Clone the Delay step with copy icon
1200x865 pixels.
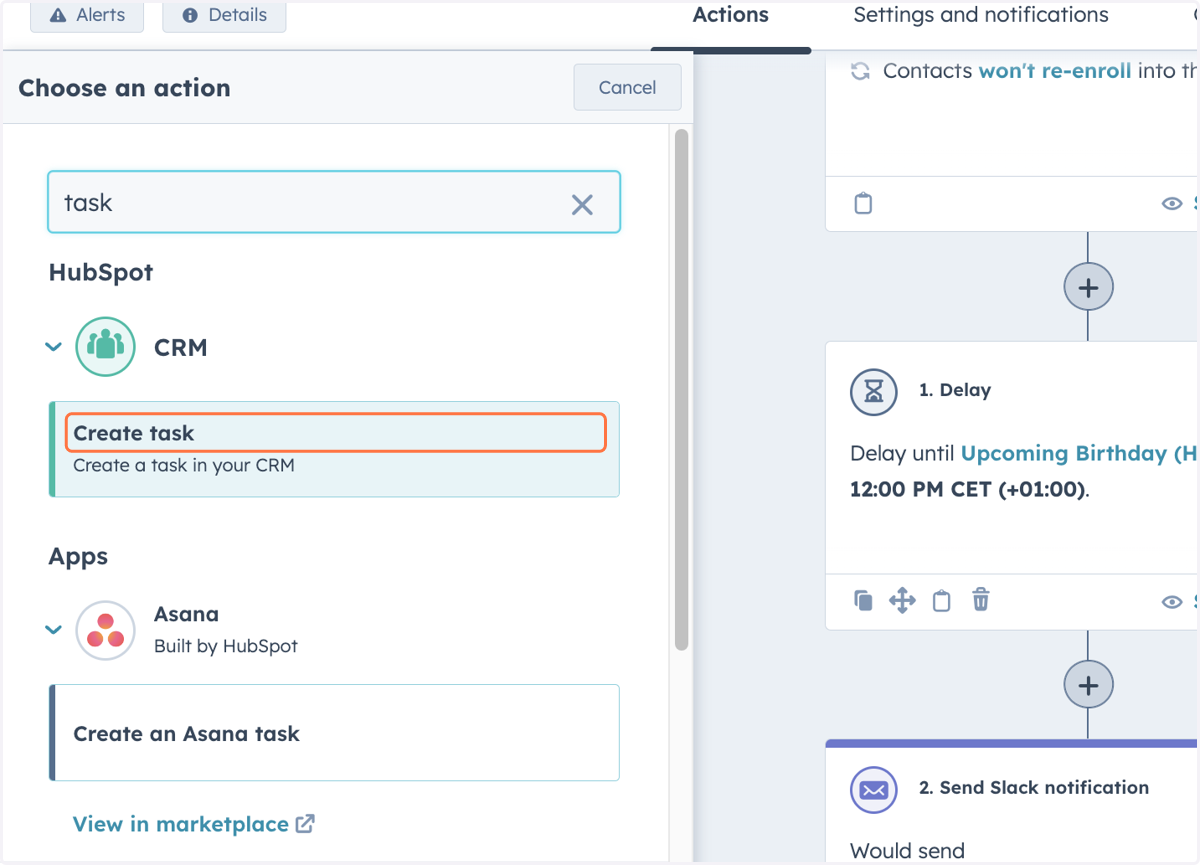point(863,601)
